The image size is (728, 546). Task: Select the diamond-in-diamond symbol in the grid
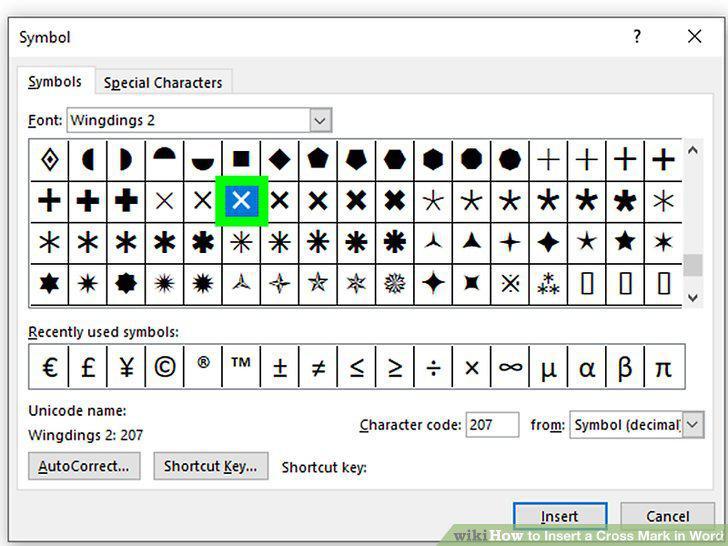[50, 160]
